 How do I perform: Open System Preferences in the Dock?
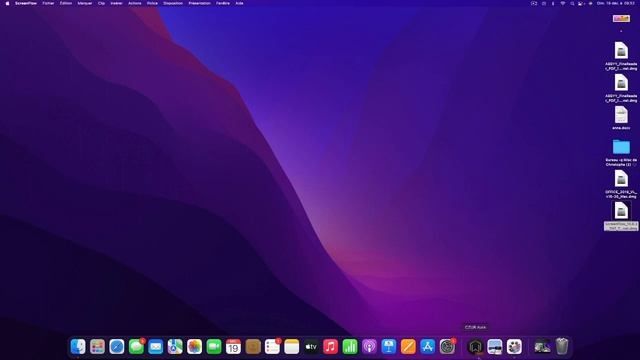(x=447, y=347)
